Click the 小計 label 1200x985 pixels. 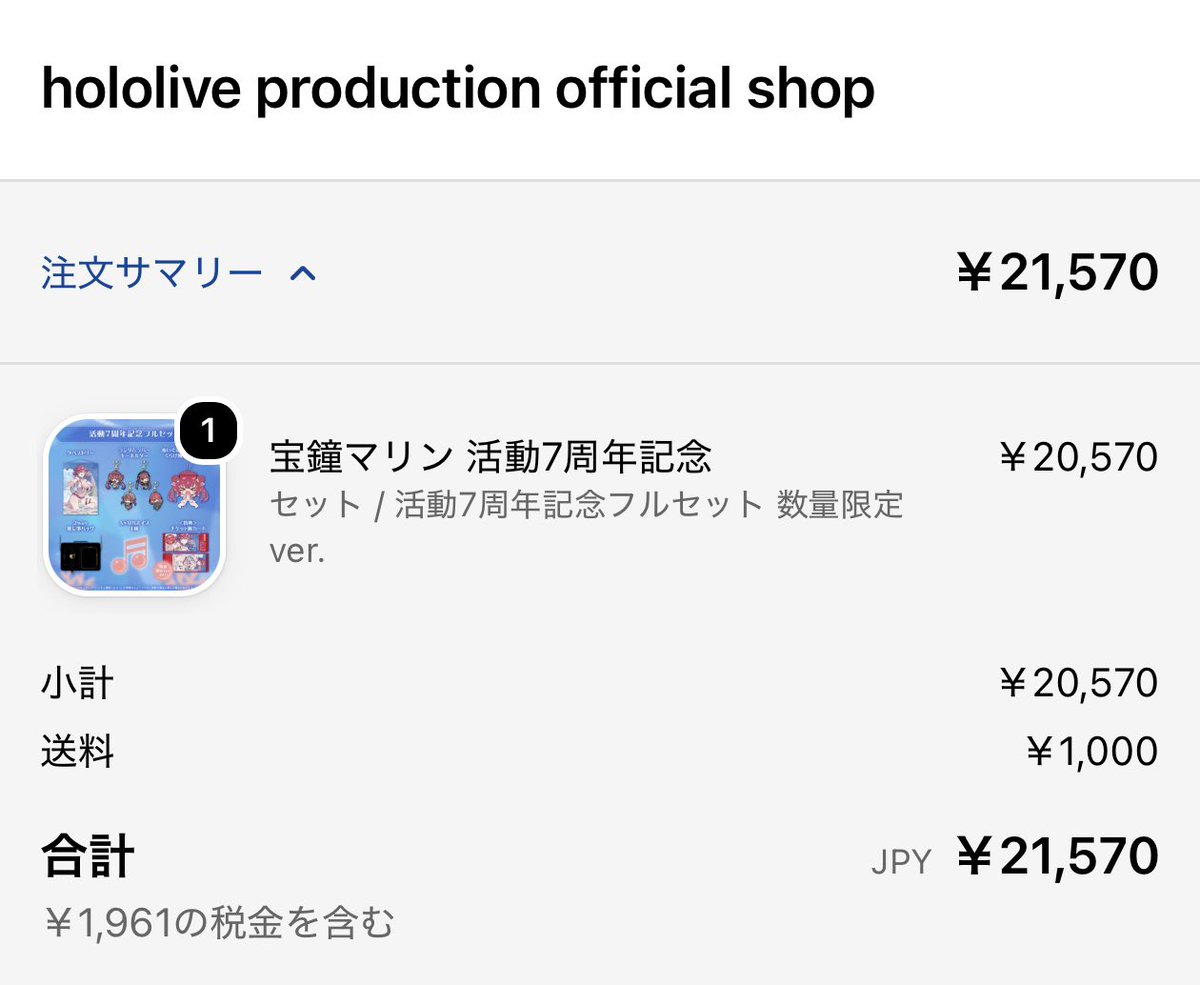tap(78, 684)
